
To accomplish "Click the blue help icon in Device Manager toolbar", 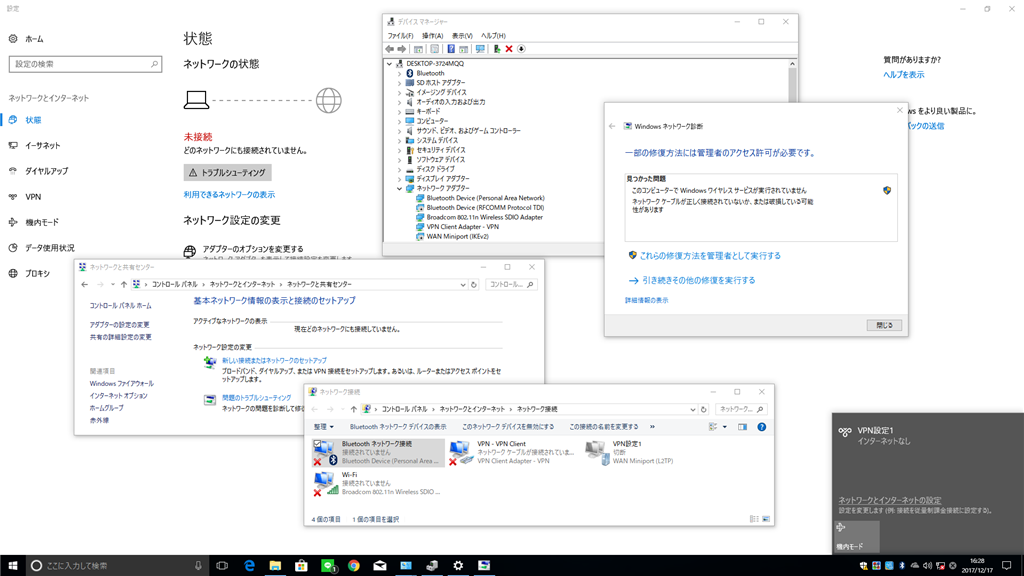I will pos(451,49).
